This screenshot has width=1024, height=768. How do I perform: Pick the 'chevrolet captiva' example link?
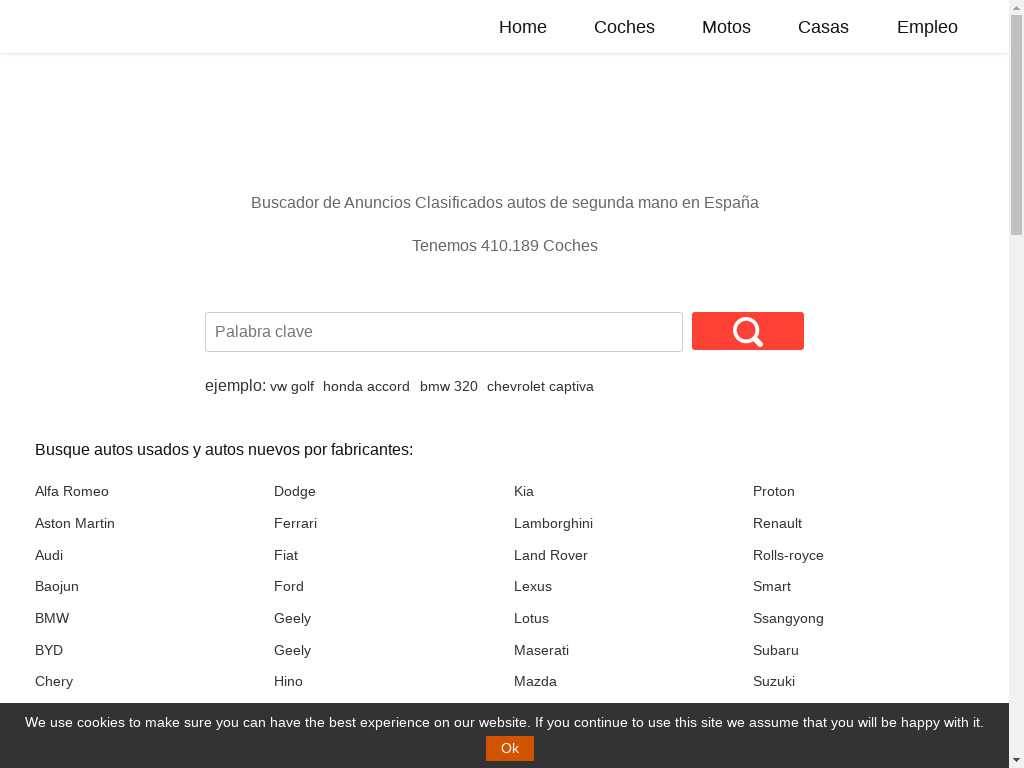[540, 387]
